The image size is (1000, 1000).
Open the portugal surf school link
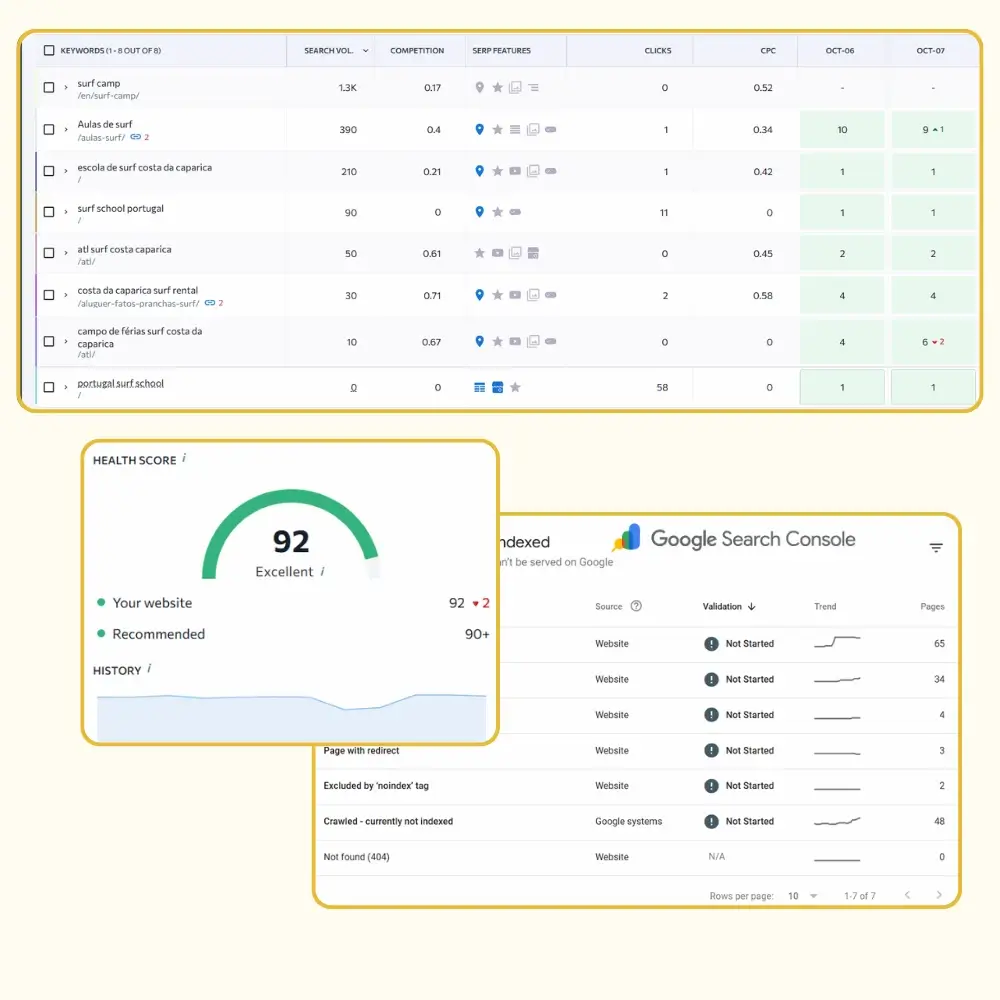[x=120, y=383]
